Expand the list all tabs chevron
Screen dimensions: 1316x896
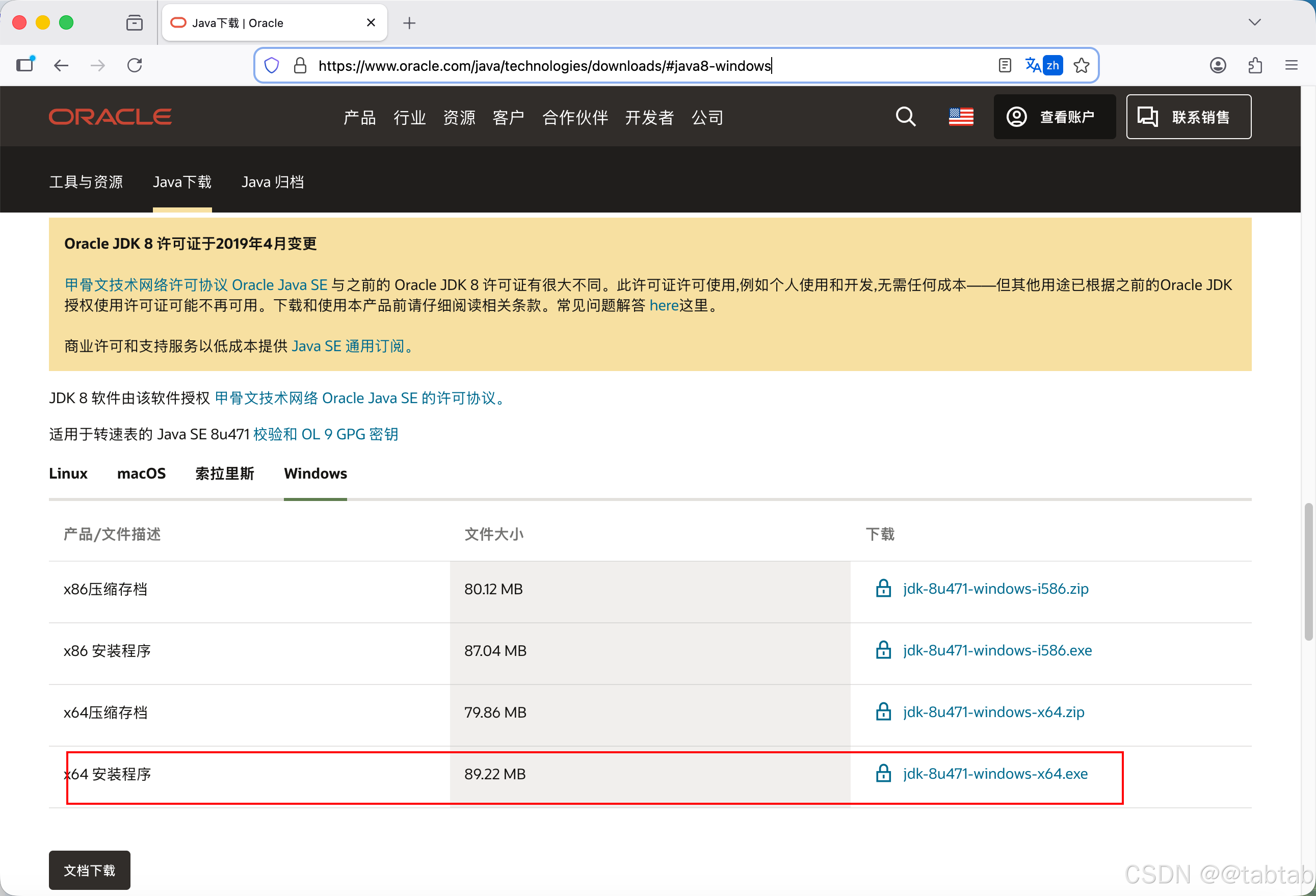1254,22
